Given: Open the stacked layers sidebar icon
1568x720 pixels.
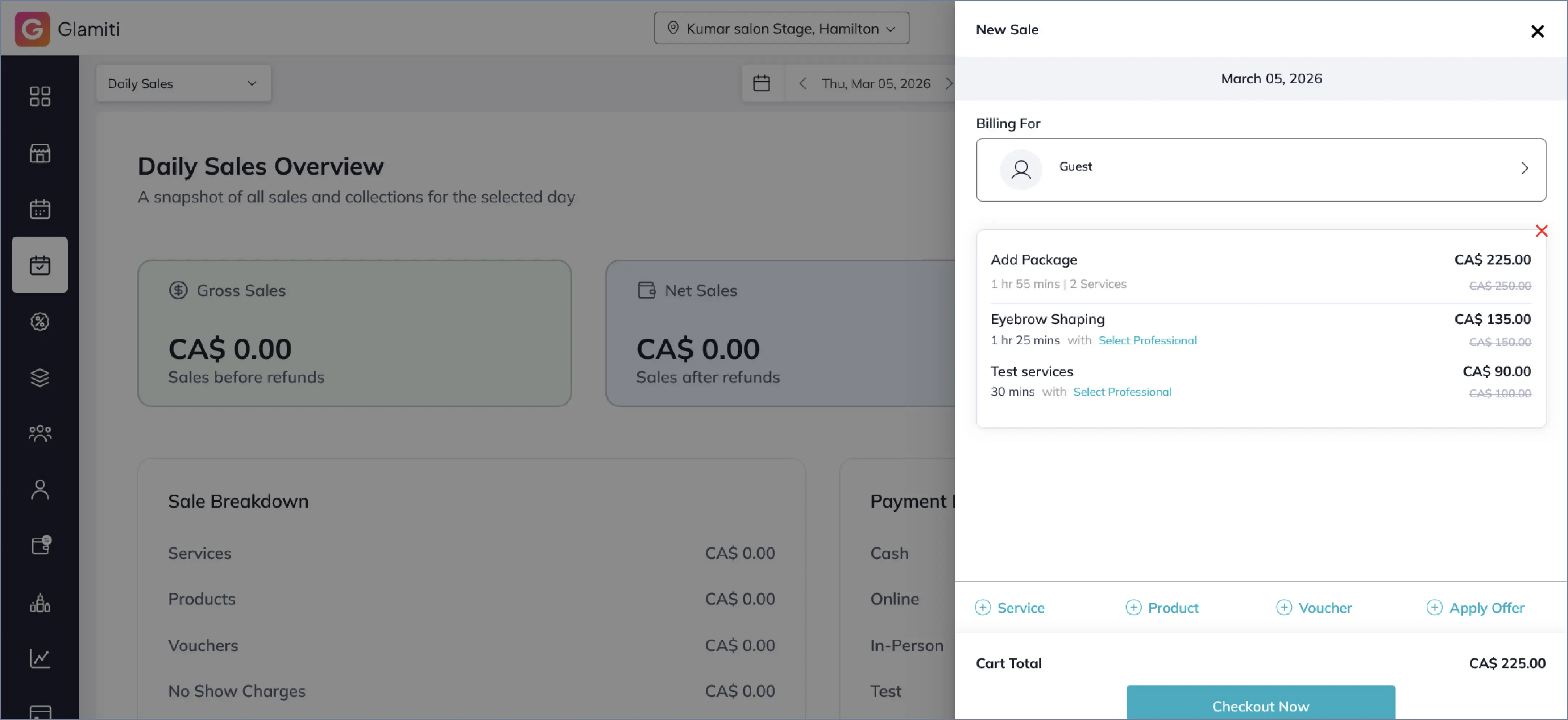Looking at the screenshot, I should [40, 377].
